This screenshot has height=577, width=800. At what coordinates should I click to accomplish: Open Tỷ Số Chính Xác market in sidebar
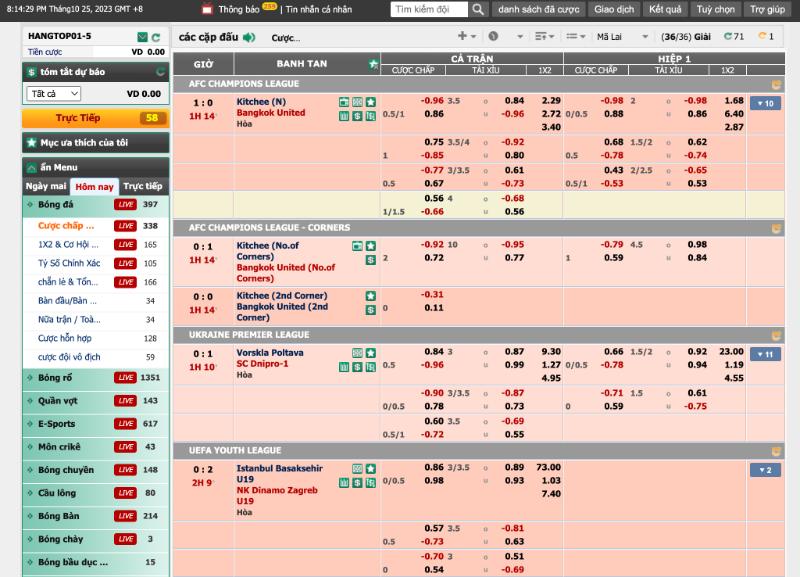69,263
